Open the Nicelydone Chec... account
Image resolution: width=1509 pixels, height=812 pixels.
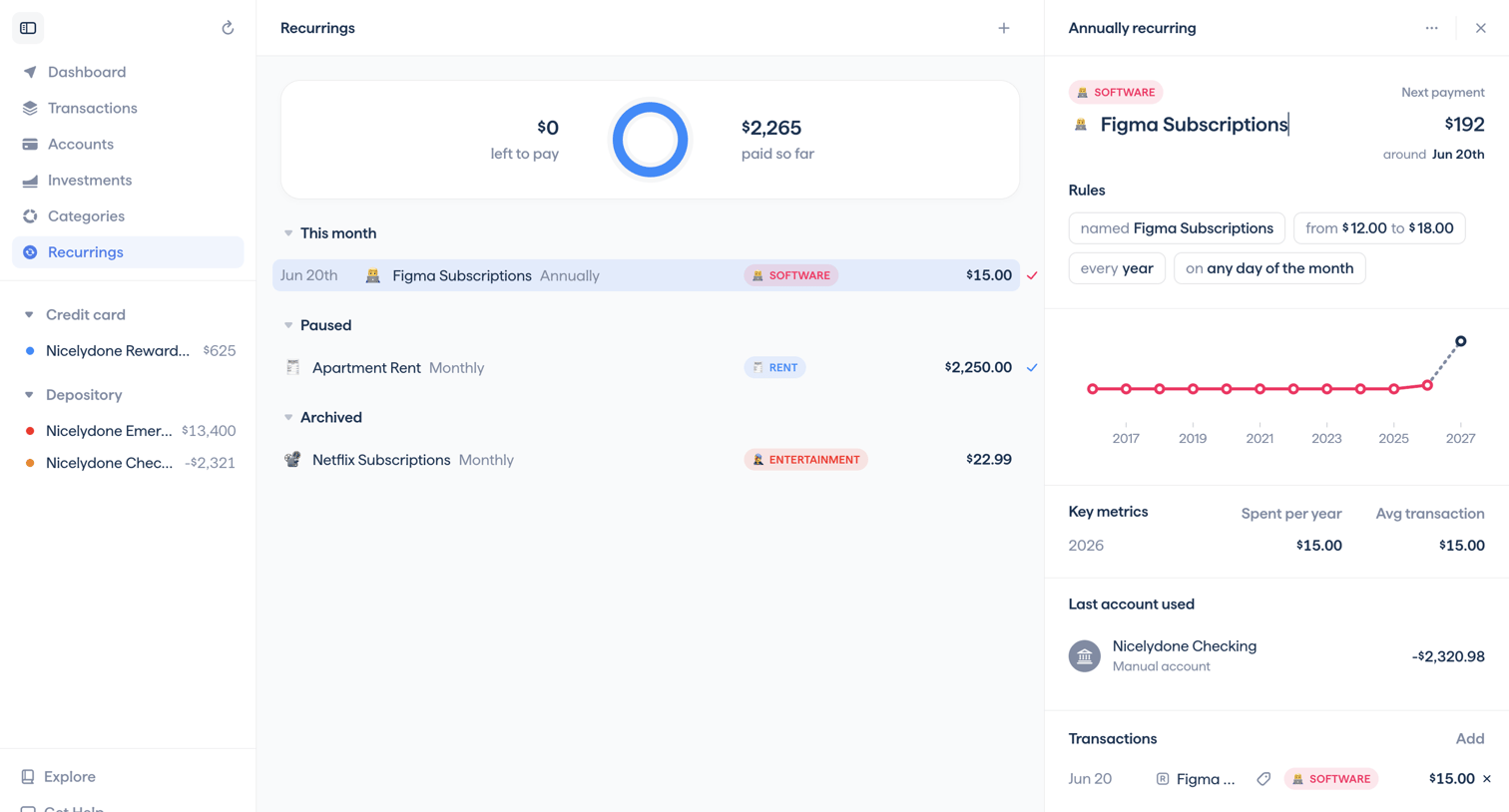(x=128, y=463)
